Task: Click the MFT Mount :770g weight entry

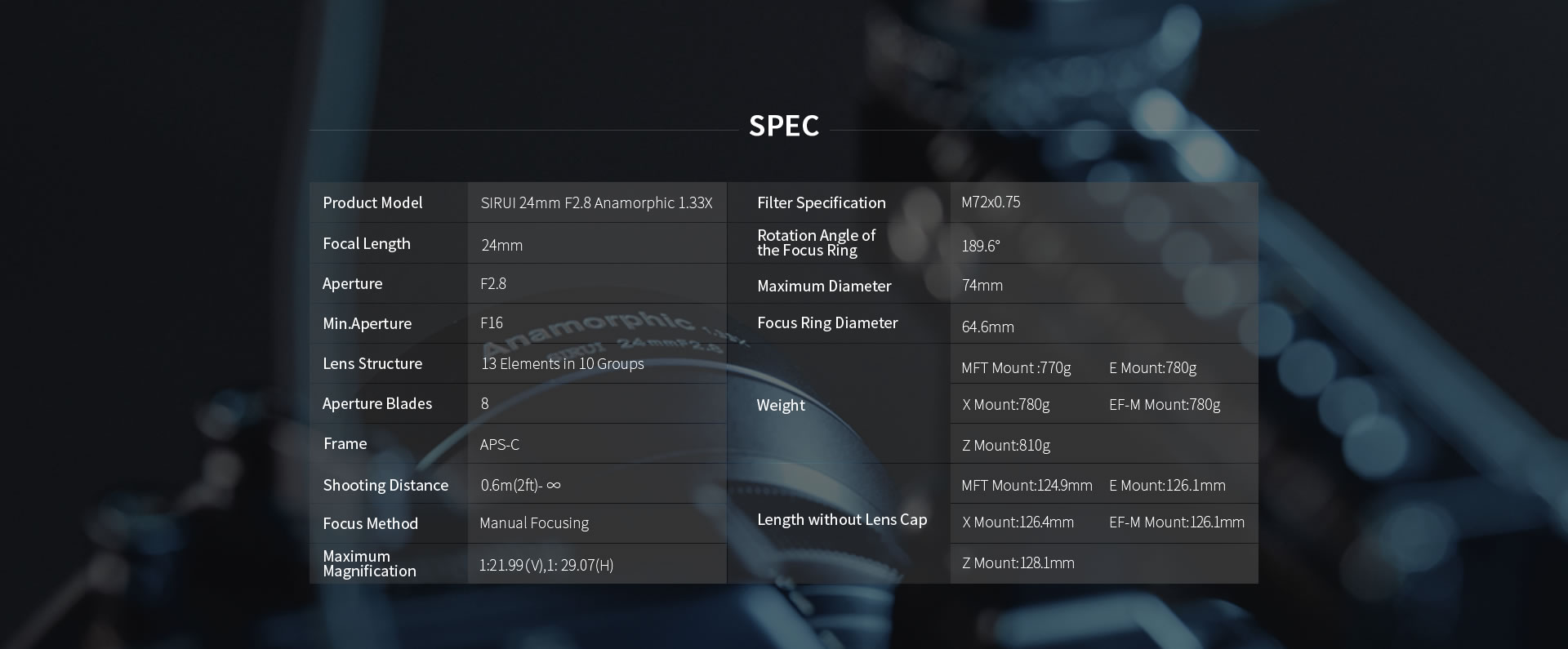Action: pos(1016,367)
